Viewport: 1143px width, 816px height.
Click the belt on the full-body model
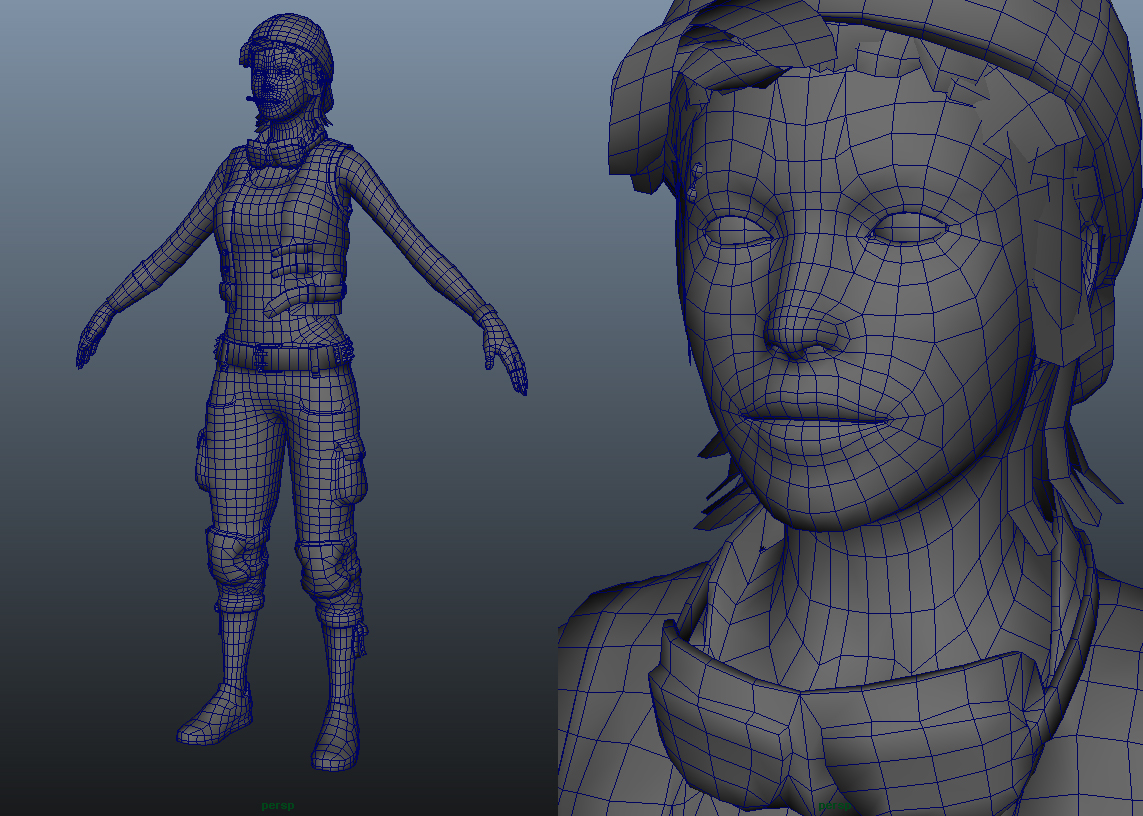click(x=285, y=357)
